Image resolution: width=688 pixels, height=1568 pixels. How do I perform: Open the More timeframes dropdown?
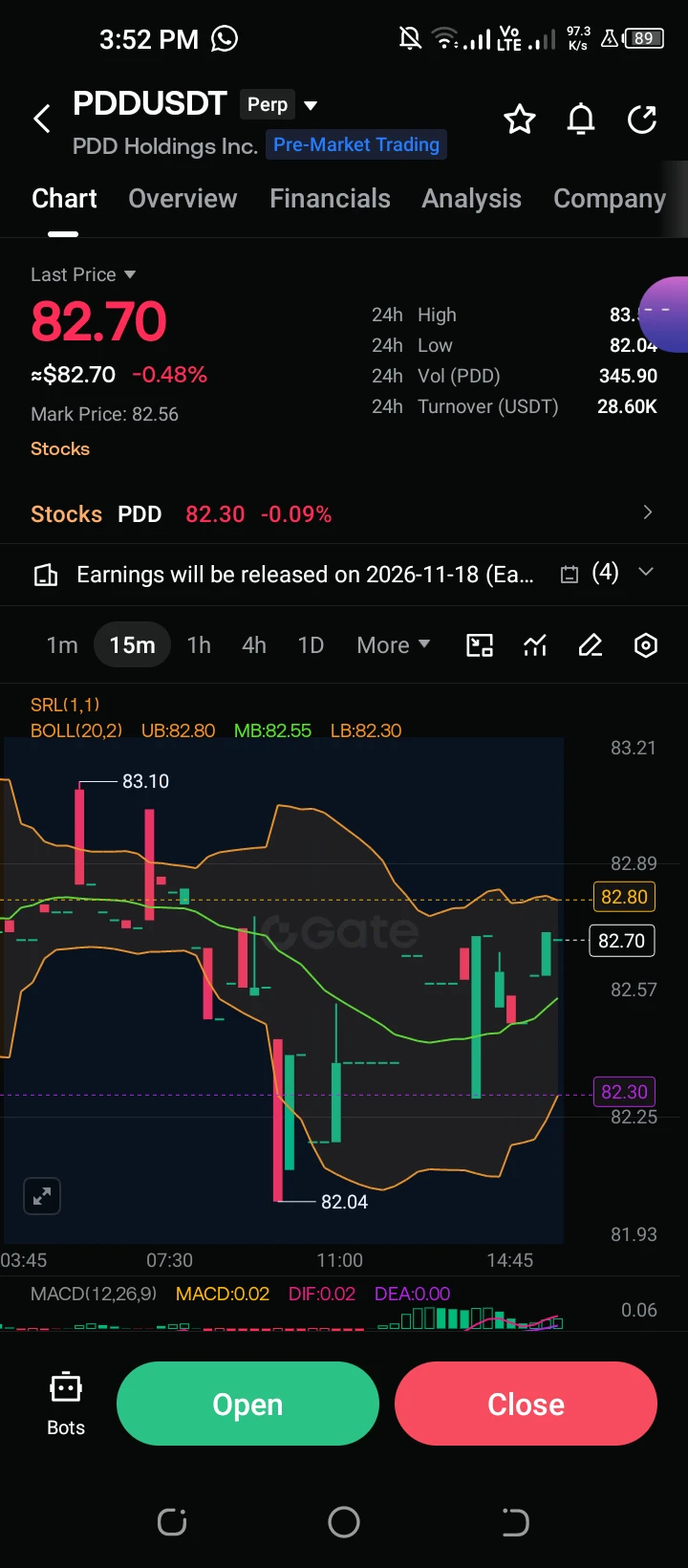click(x=393, y=645)
